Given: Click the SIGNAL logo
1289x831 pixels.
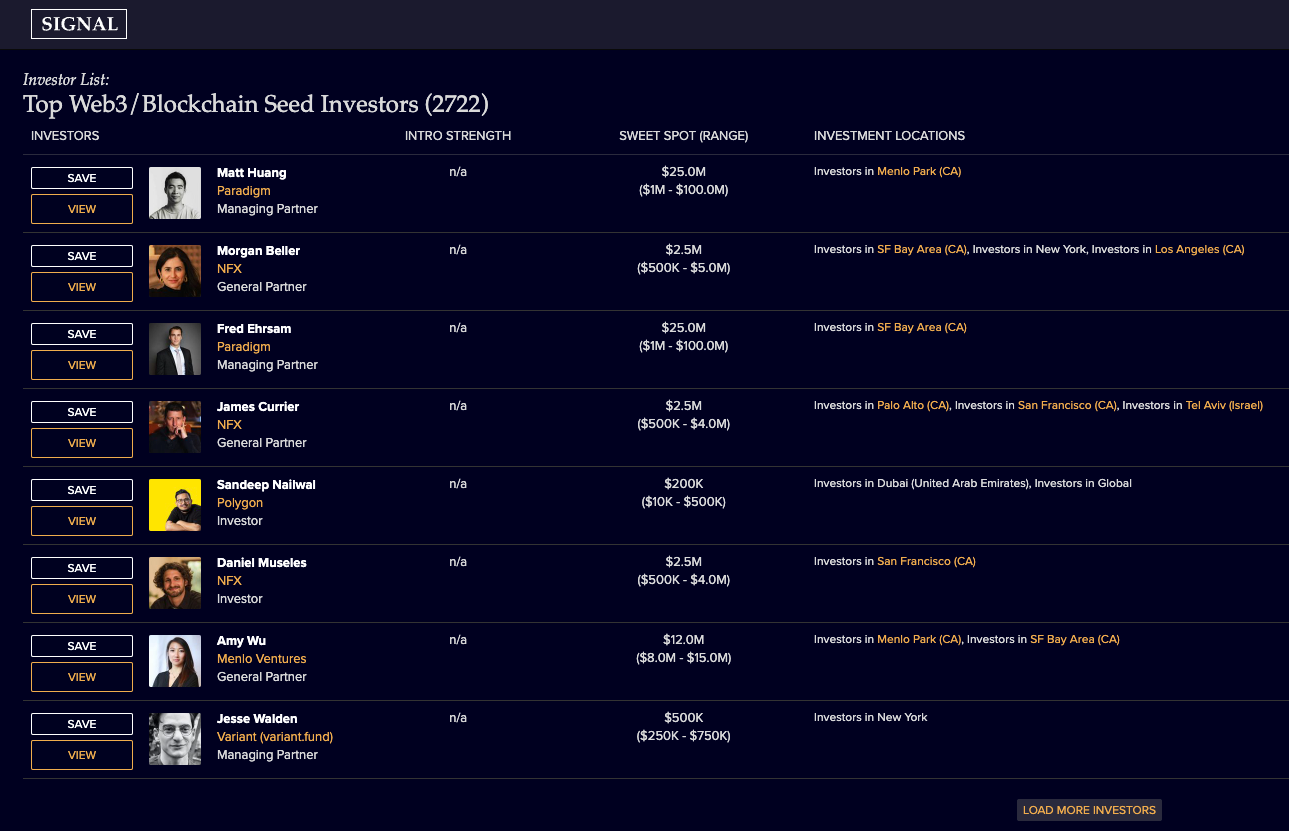Looking at the screenshot, I should [x=79, y=24].
